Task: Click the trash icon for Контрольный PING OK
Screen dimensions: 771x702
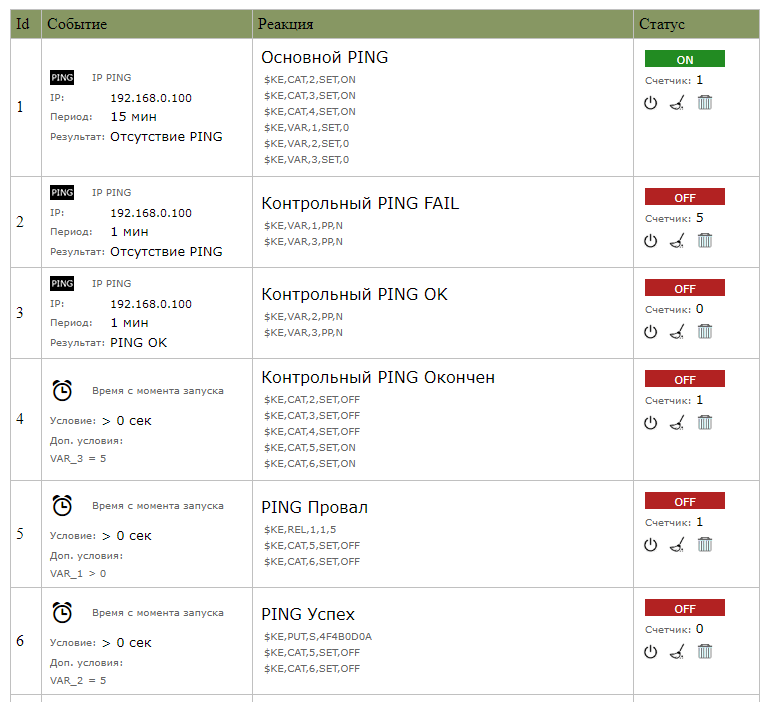Action: [705, 331]
